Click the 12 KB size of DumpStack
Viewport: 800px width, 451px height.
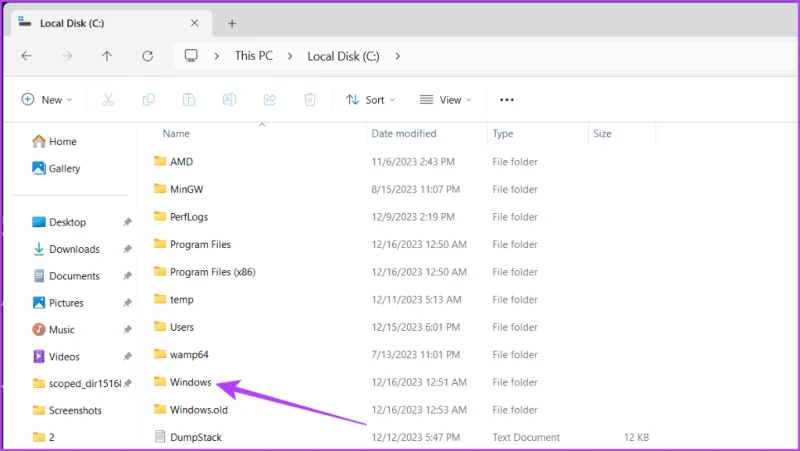point(636,437)
